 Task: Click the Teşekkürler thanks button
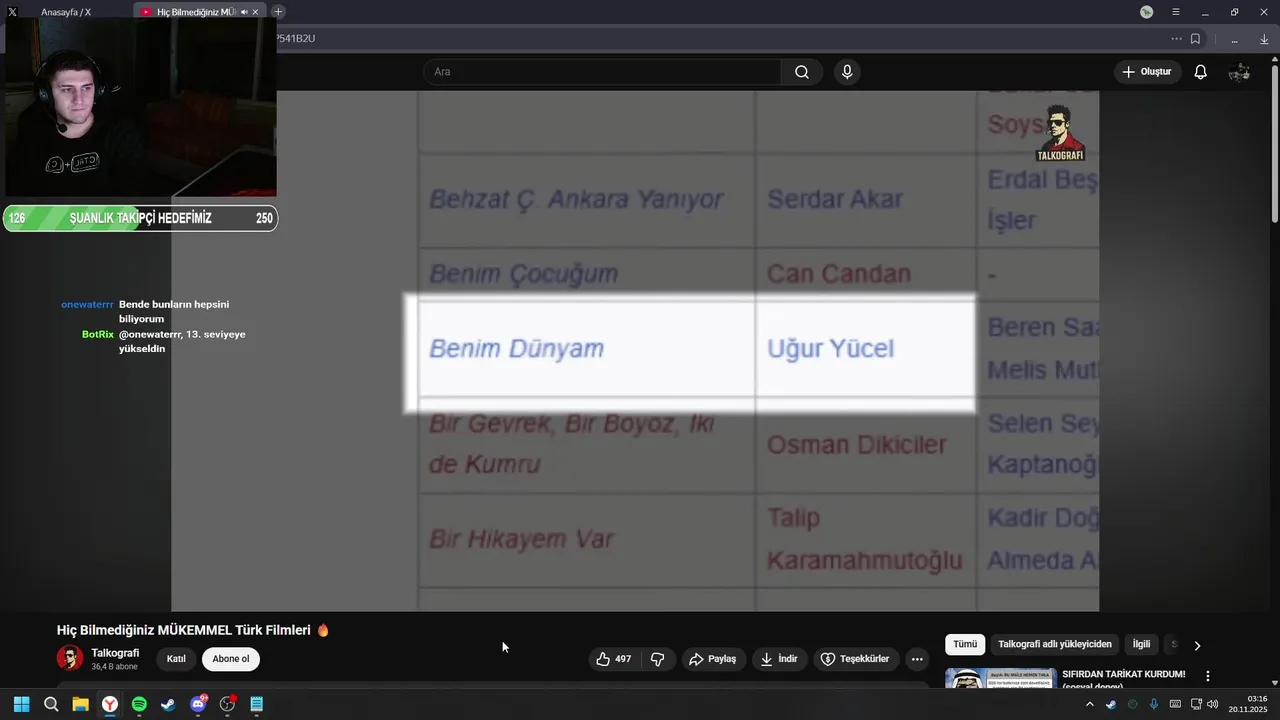(x=855, y=659)
